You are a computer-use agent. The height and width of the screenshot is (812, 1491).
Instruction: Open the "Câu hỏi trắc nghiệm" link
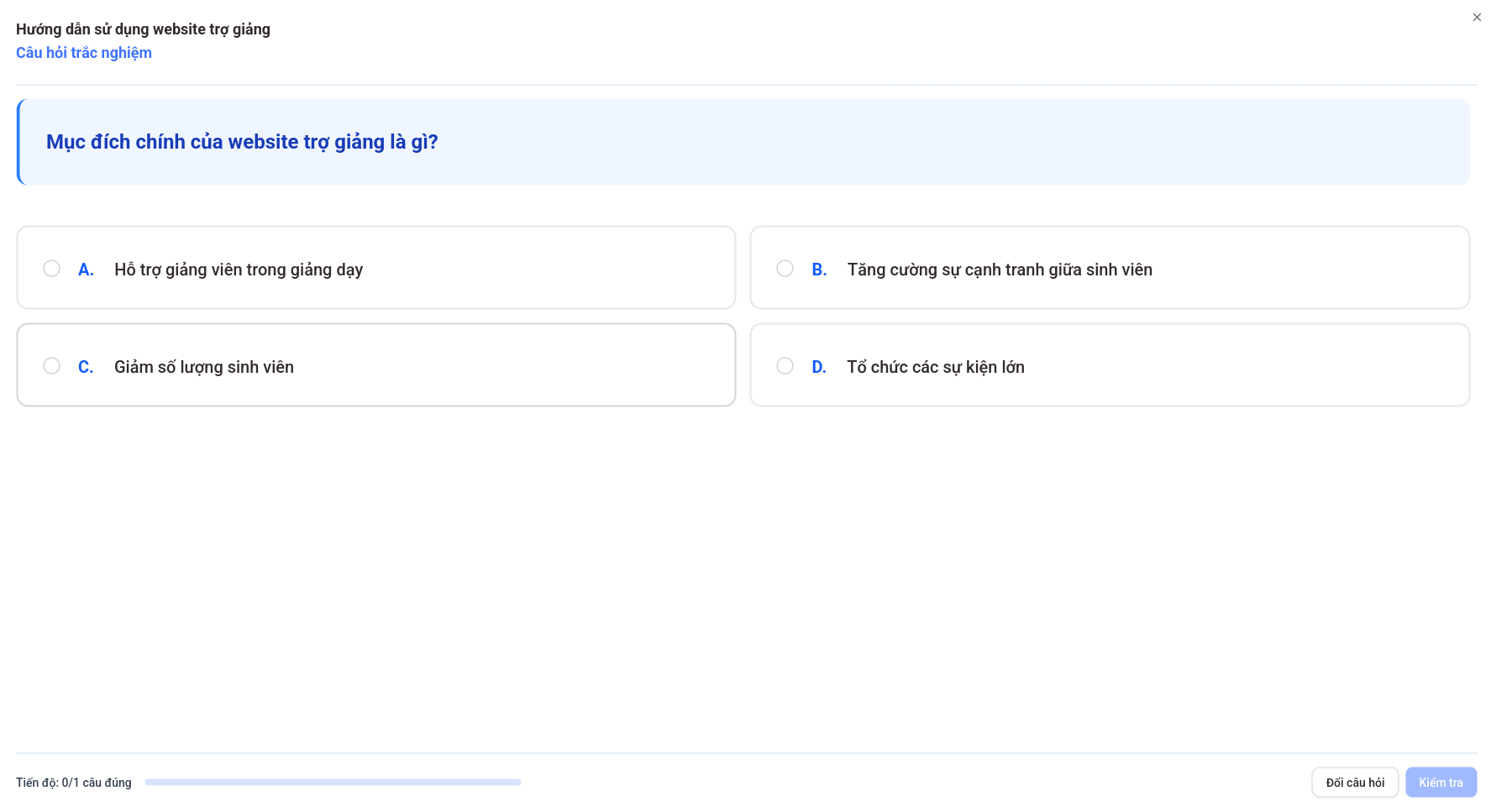pos(84,53)
